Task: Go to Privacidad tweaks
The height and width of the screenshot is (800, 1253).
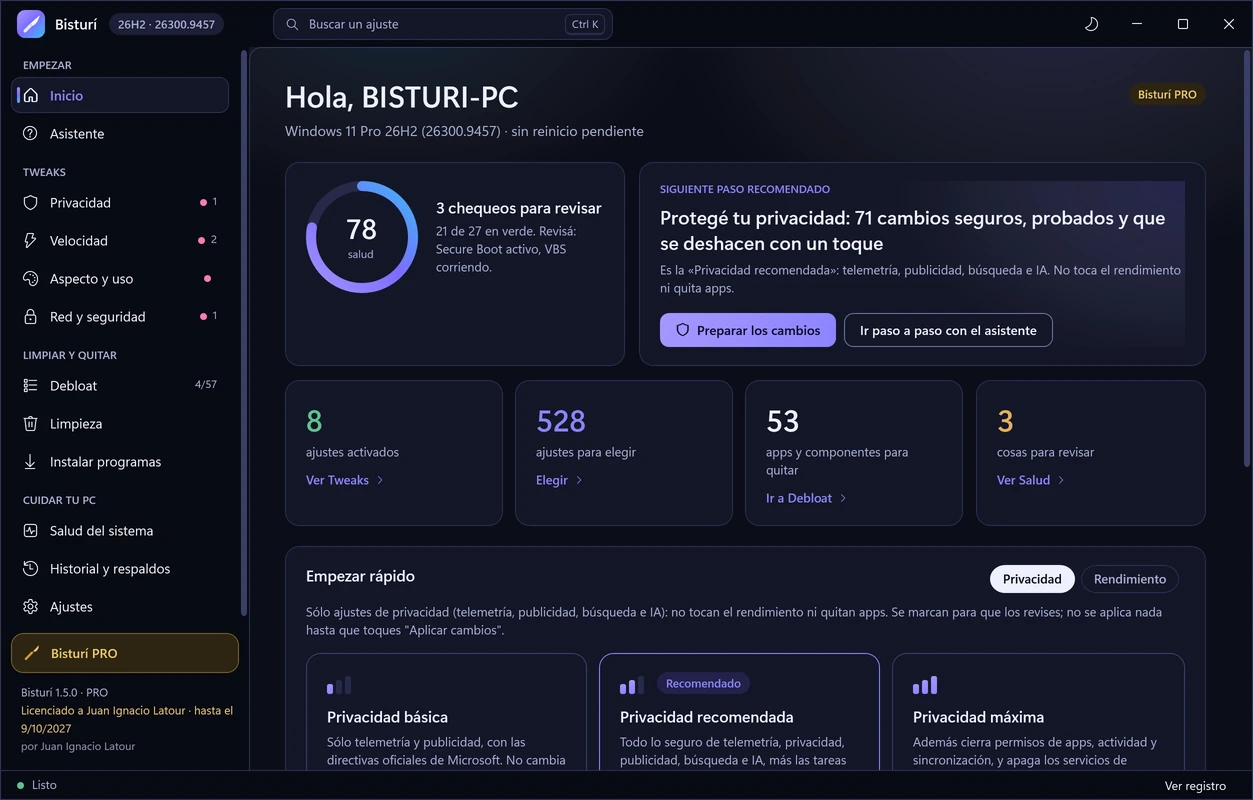Action: tap(120, 203)
